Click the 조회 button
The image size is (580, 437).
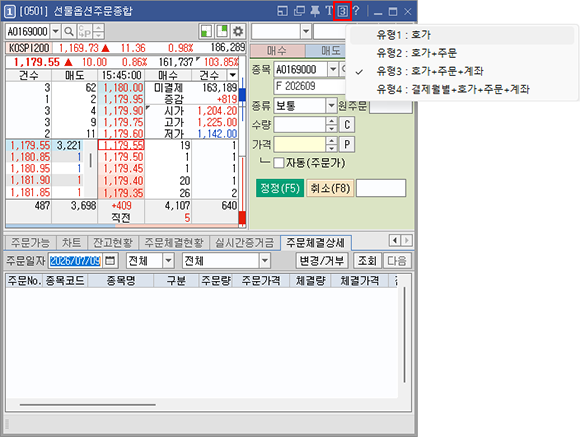(x=367, y=261)
